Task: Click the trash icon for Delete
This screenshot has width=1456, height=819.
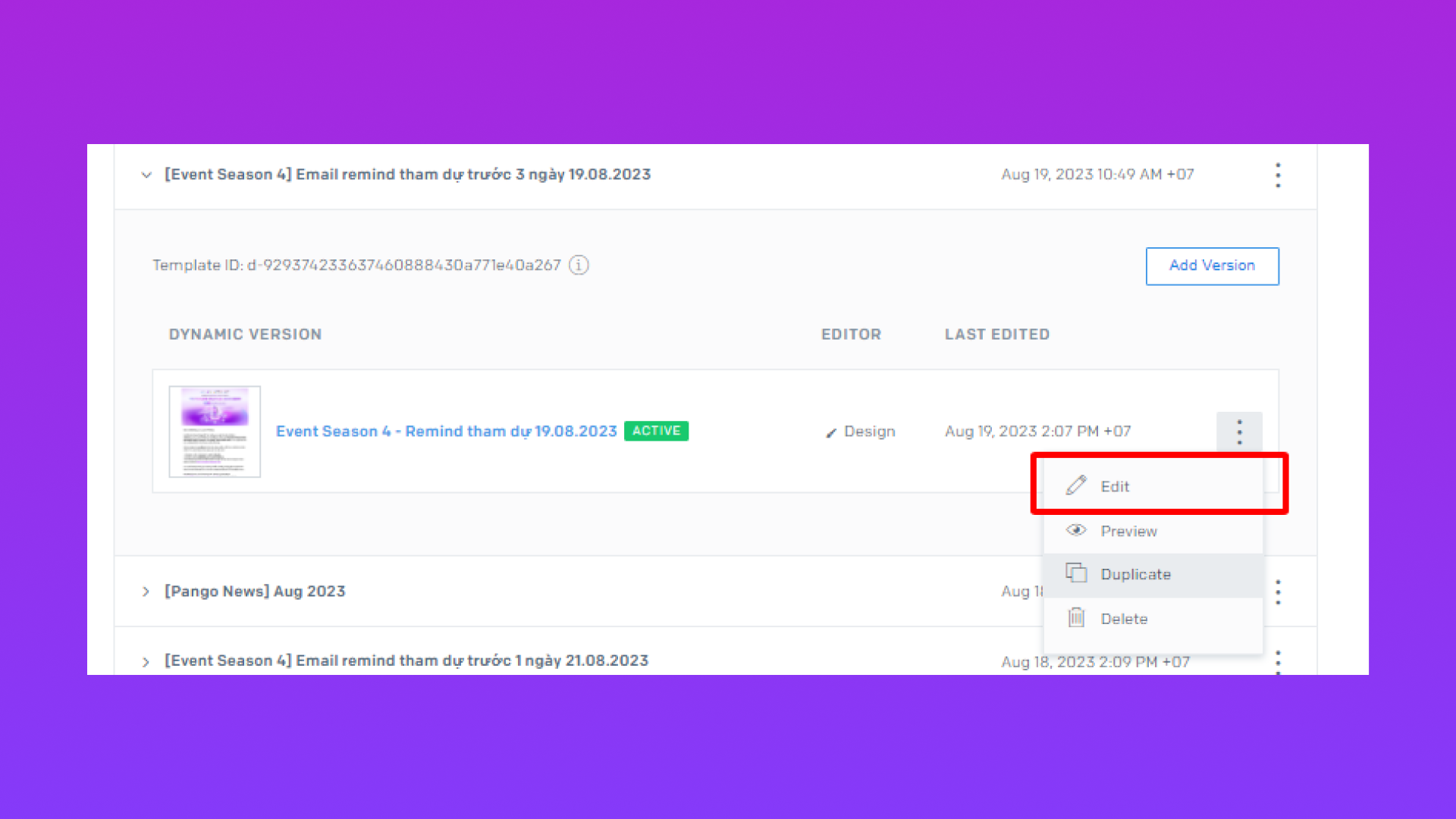Action: [x=1076, y=618]
